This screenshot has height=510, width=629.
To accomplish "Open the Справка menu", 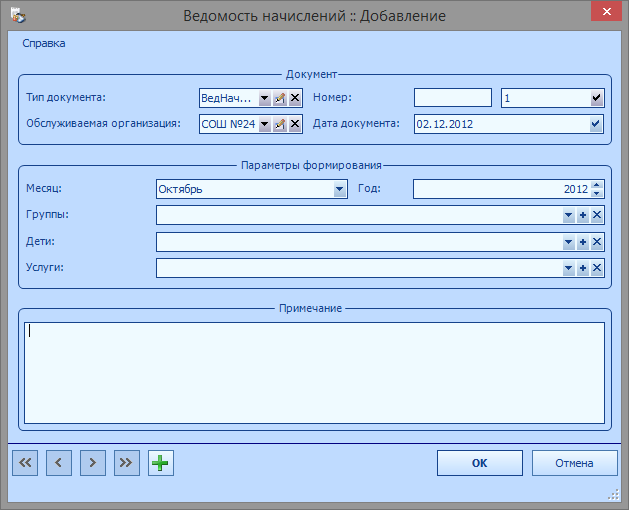I will pyautogui.click(x=44, y=43).
